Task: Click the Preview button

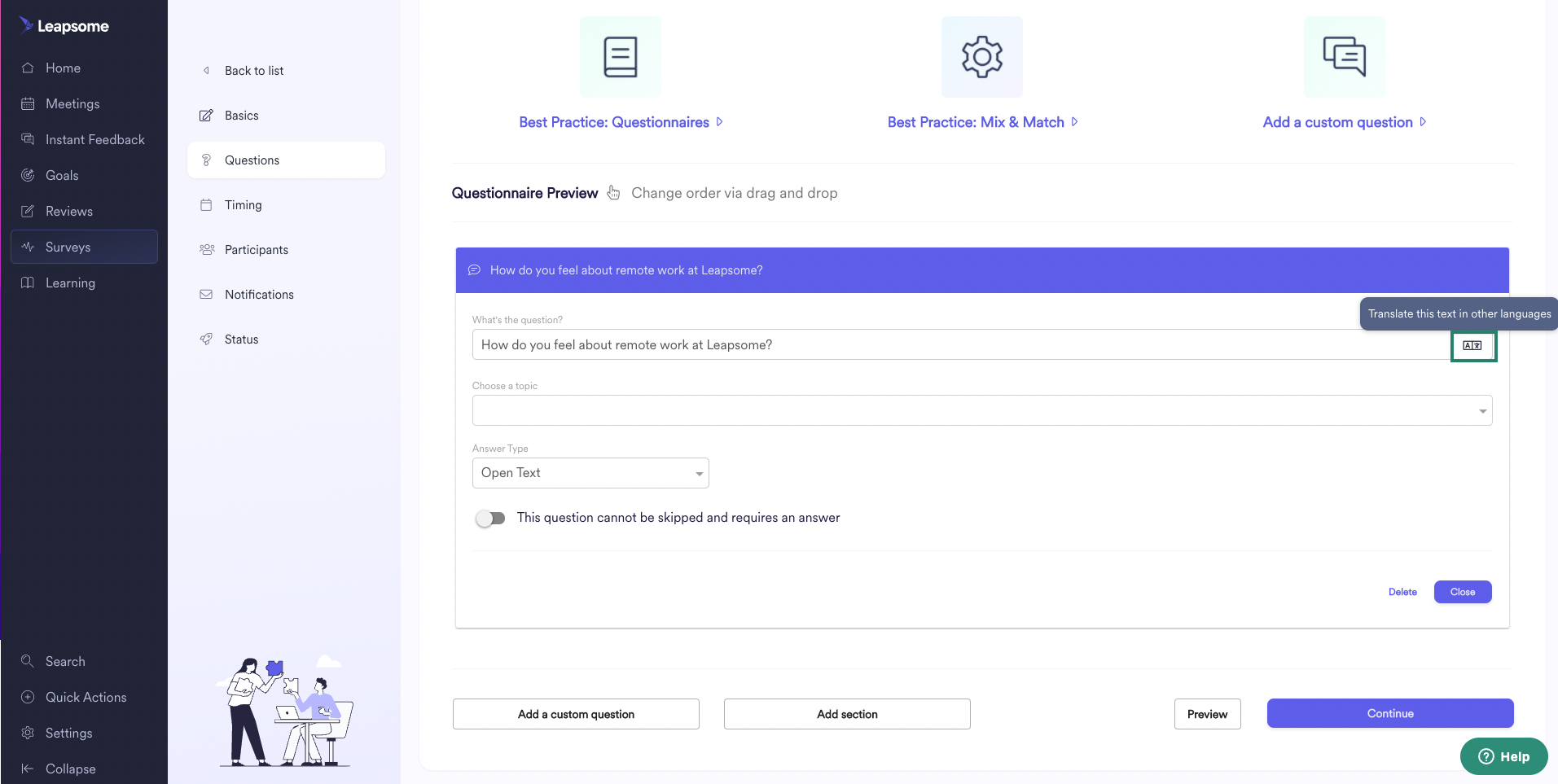Action: (1207, 714)
